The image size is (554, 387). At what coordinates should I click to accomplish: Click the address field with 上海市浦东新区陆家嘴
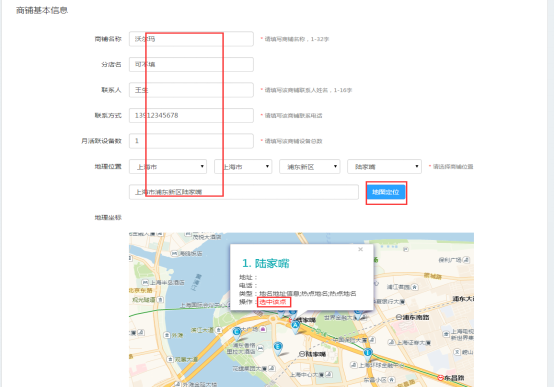pyautogui.click(x=244, y=192)
